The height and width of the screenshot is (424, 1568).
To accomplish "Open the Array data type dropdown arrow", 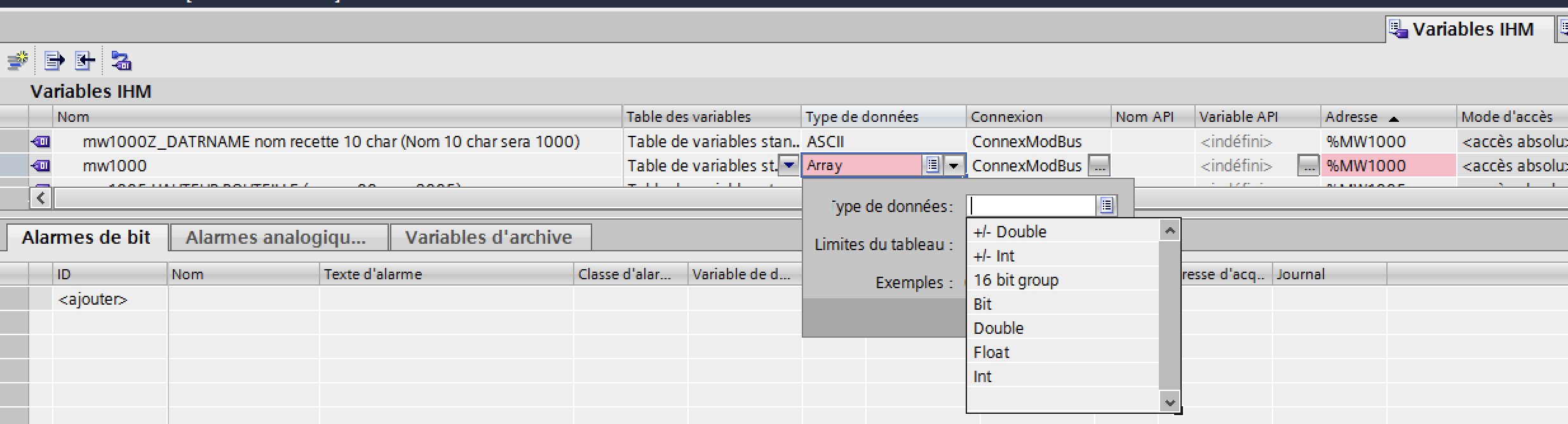I will [954, 166].
